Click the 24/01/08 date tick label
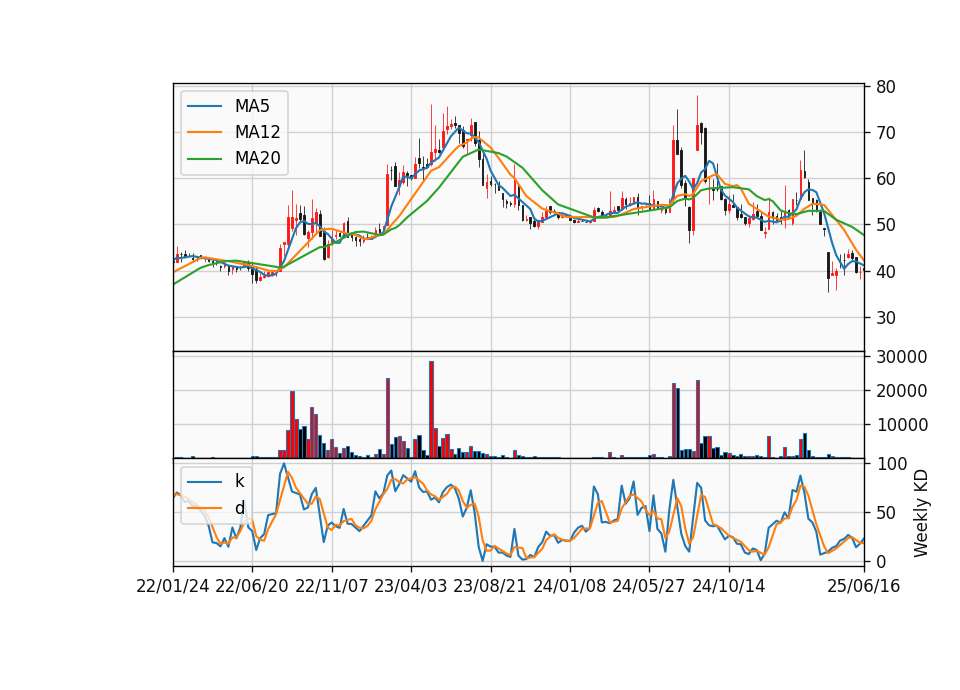Screen dimensions: 960x690 pos(569,586)
